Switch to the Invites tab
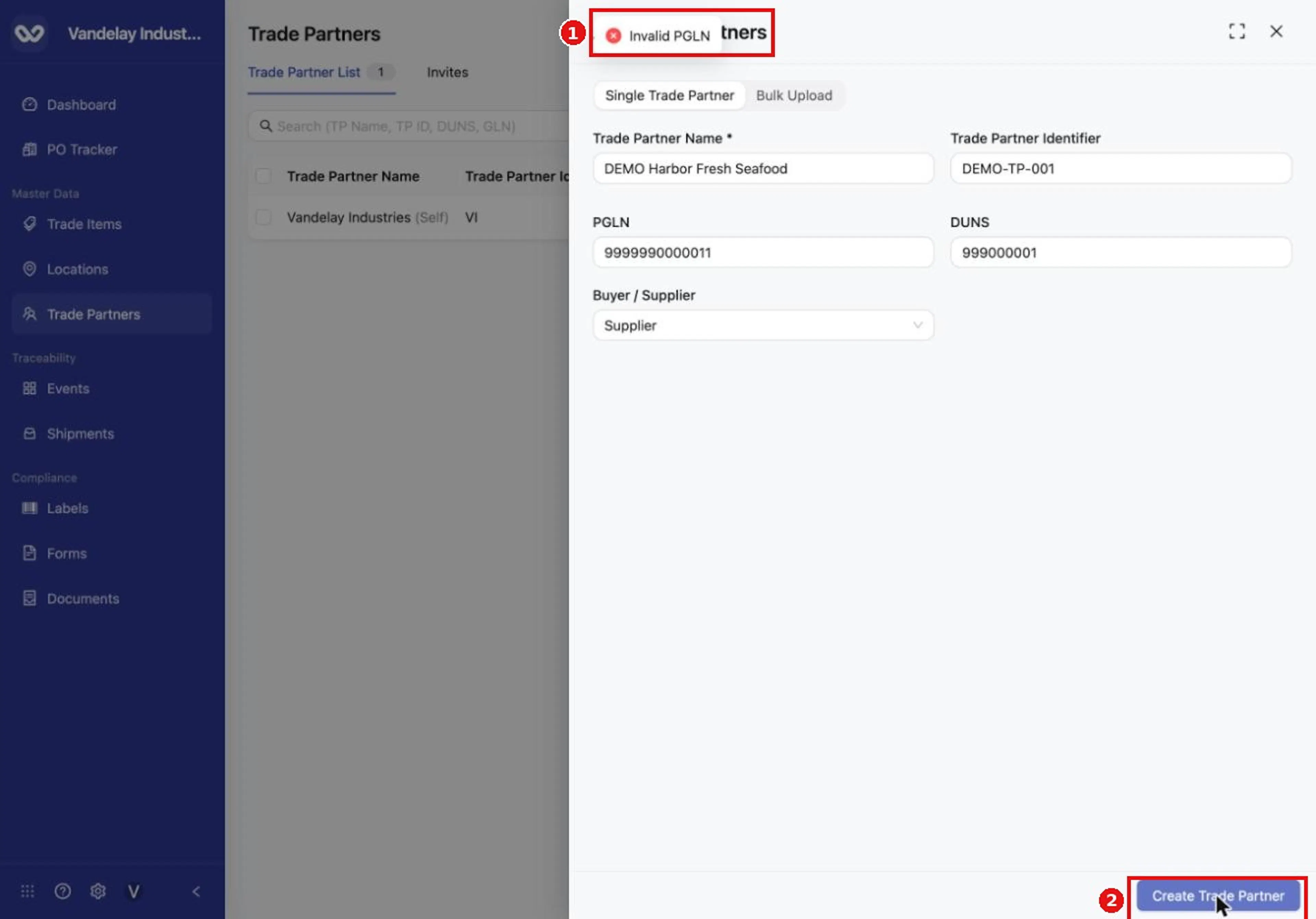The height and width of the screenshot is (919, 1316). pos(447,72)
